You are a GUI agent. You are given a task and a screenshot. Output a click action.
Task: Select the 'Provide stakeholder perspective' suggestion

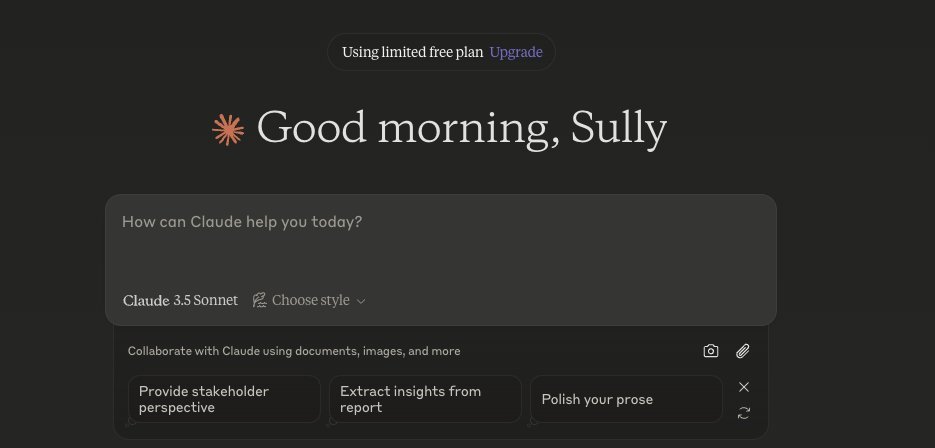[224, 399]
